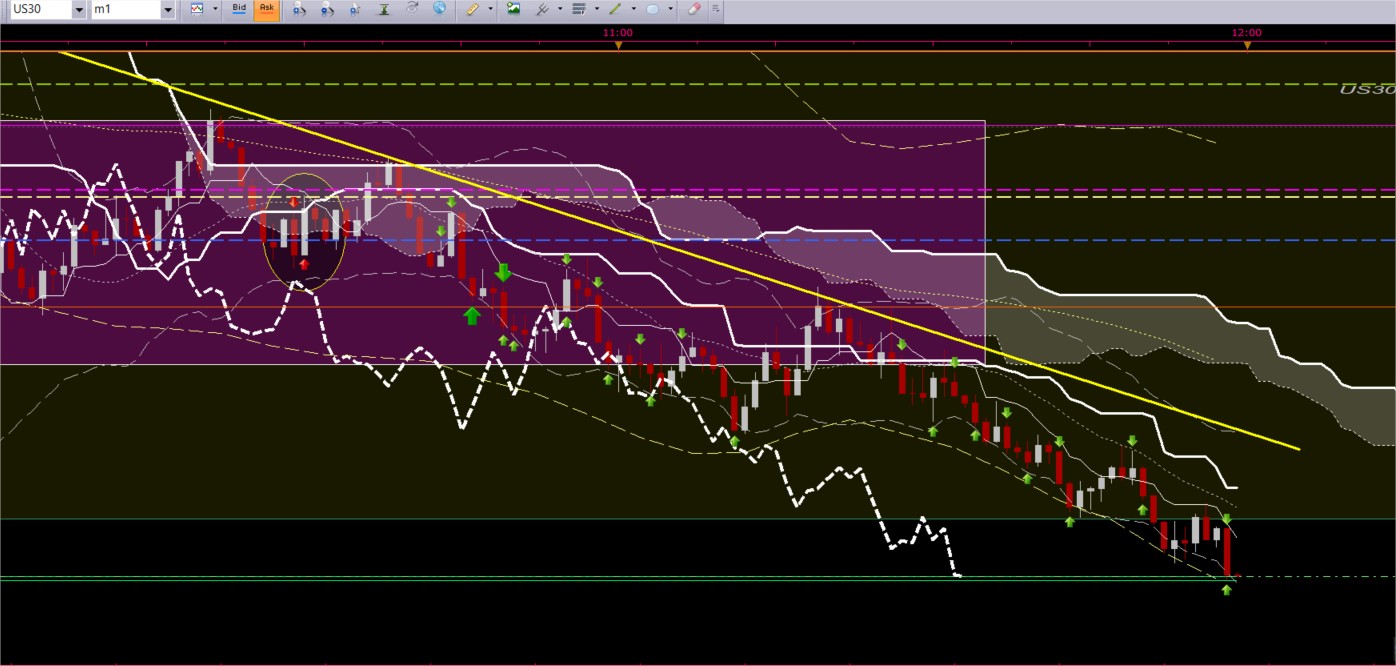Click the chart type icon

point(197,9)
